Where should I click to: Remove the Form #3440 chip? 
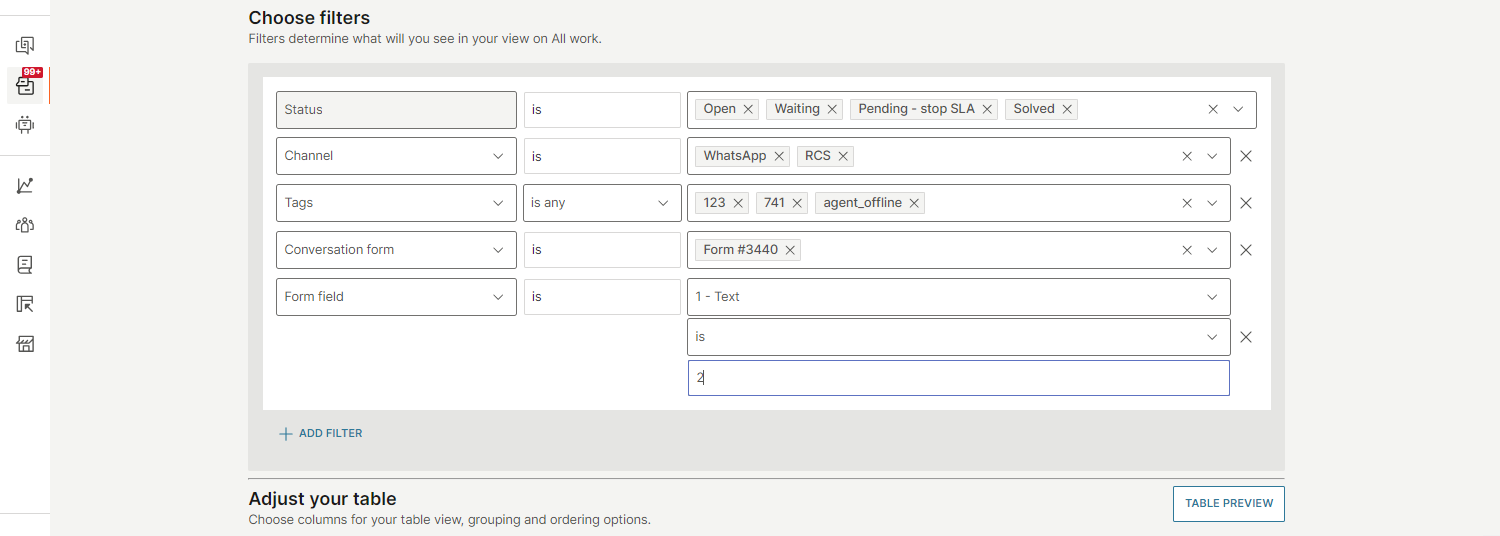(790, 250)
